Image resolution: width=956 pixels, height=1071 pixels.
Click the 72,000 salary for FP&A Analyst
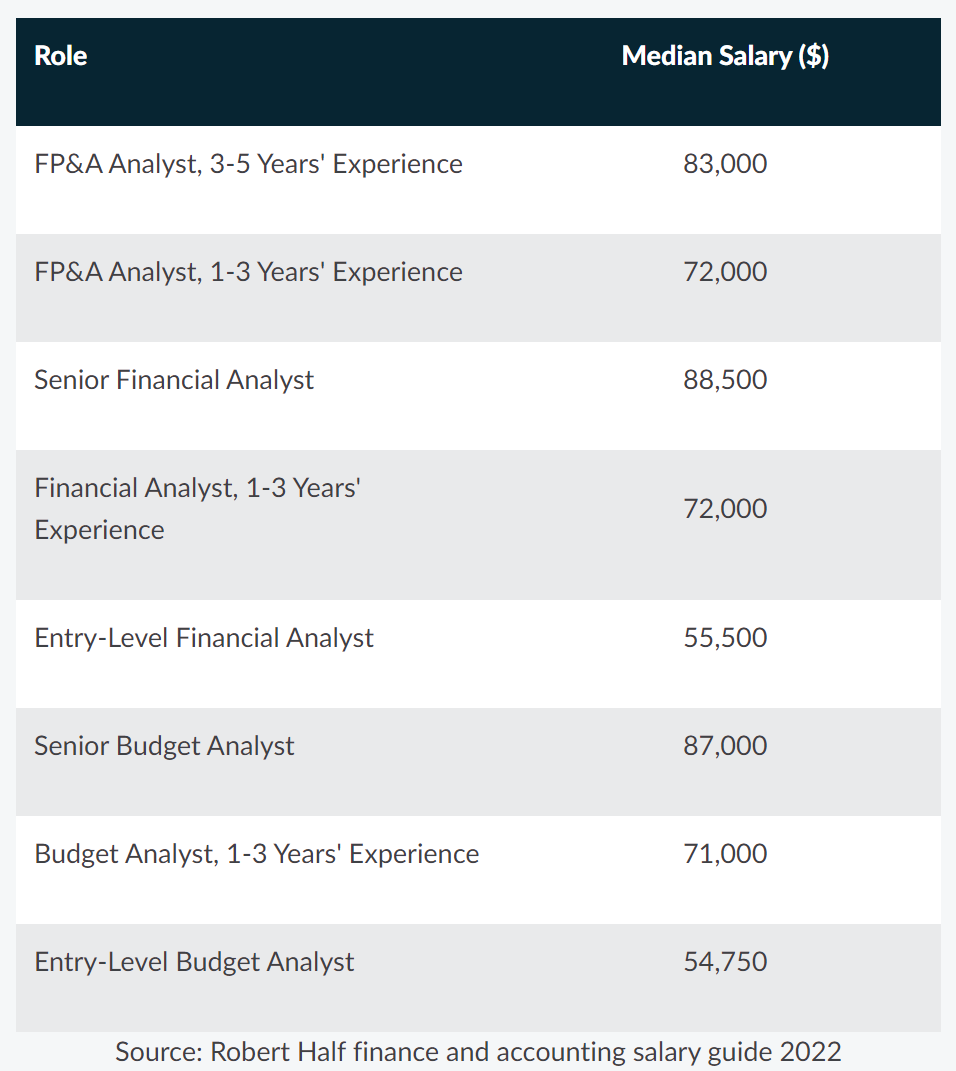[x=725, y=272]
